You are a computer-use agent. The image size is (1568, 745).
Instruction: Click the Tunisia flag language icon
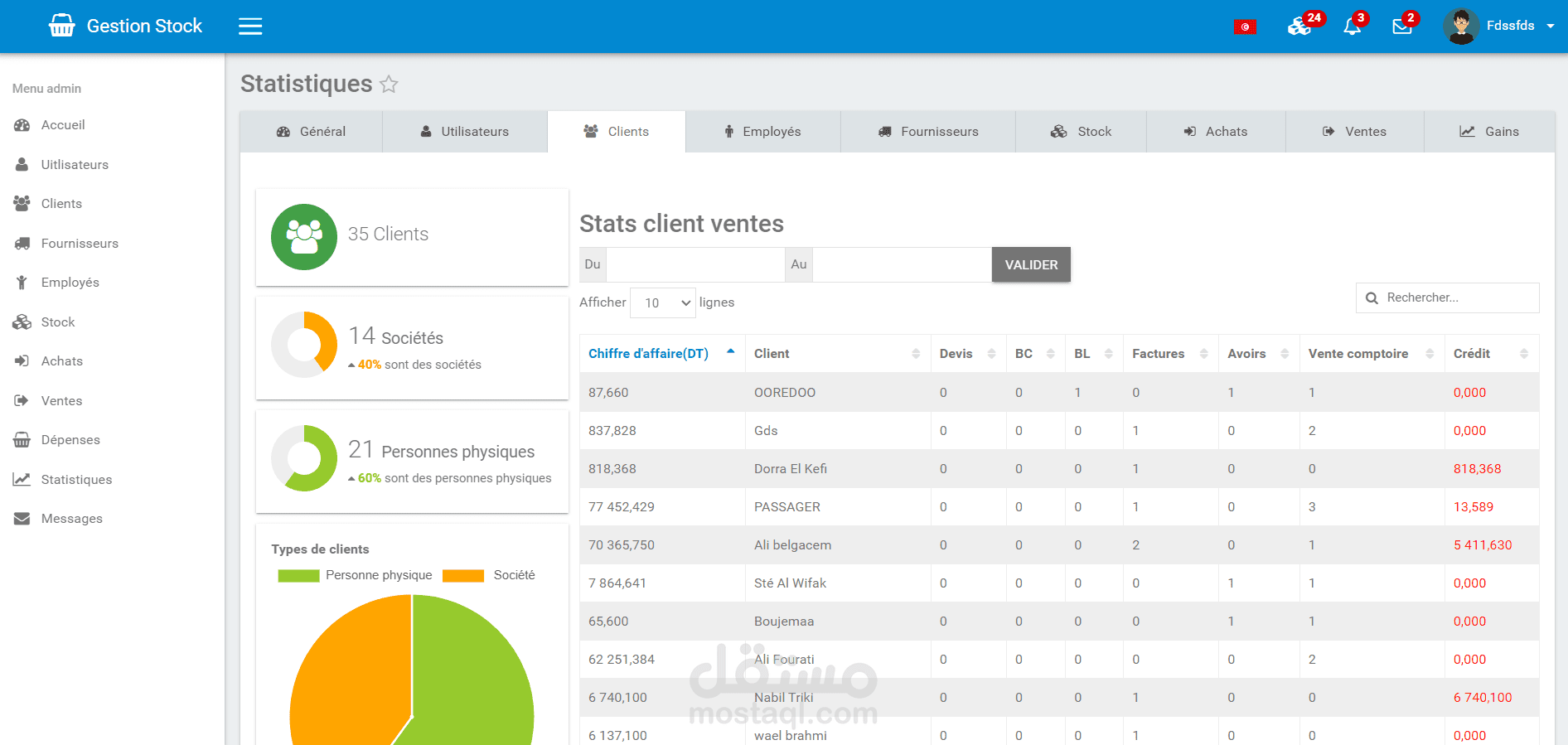pyautogui.click(x=1245, y=27)
